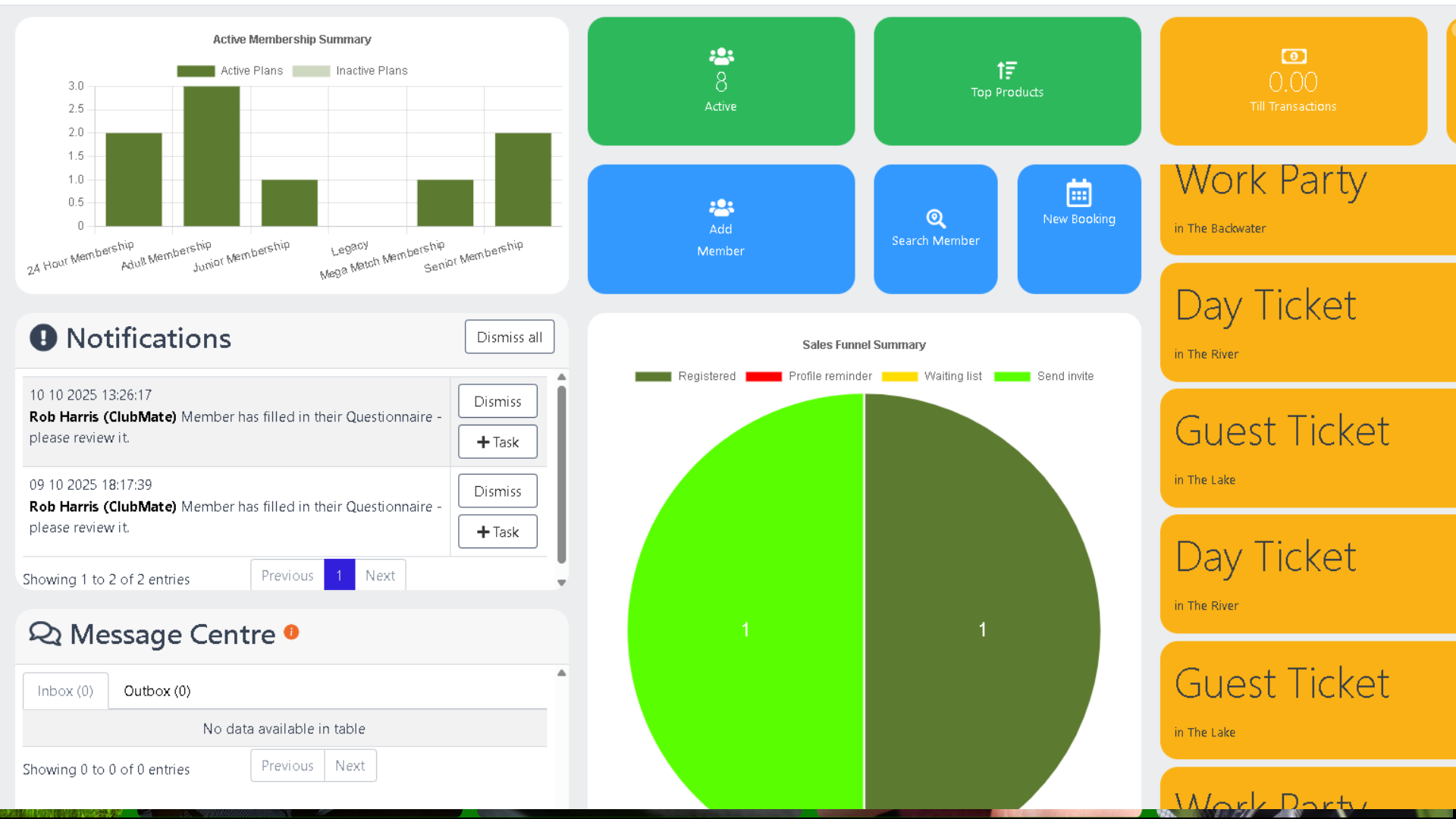Dismiss the 09 10 2025 notification

coord(497,491)
